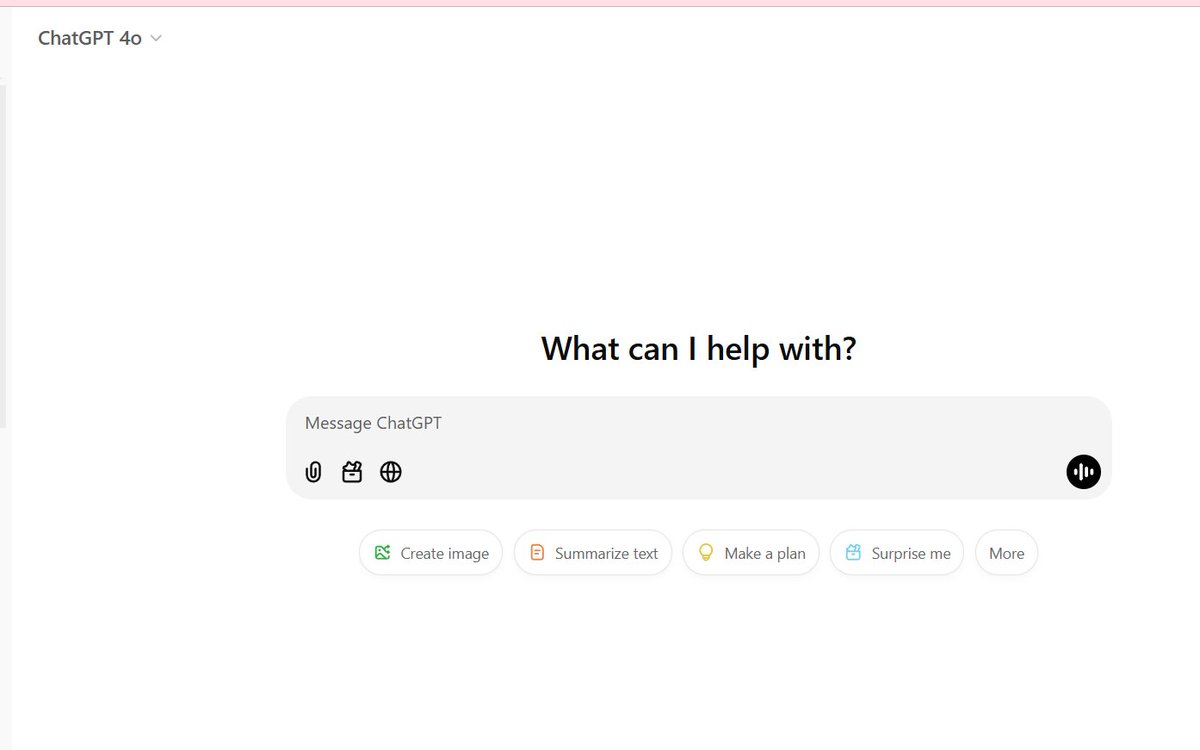Image resolution: width=1200 pixels, height=750 pixels.
Task: Show more suggestions with the More button
Action: [1007, 553]
